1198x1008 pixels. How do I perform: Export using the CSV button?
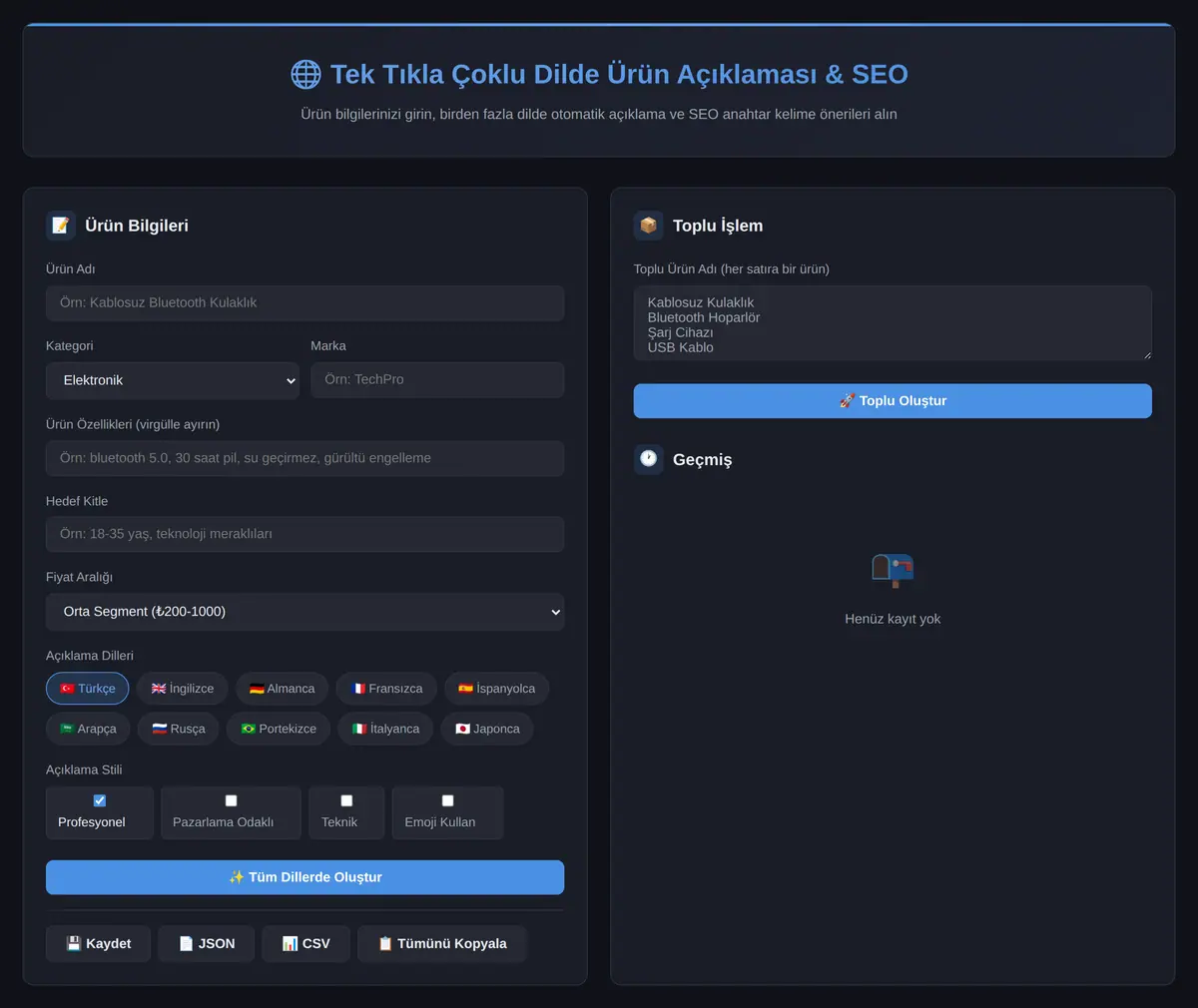(x=306, y=944)
